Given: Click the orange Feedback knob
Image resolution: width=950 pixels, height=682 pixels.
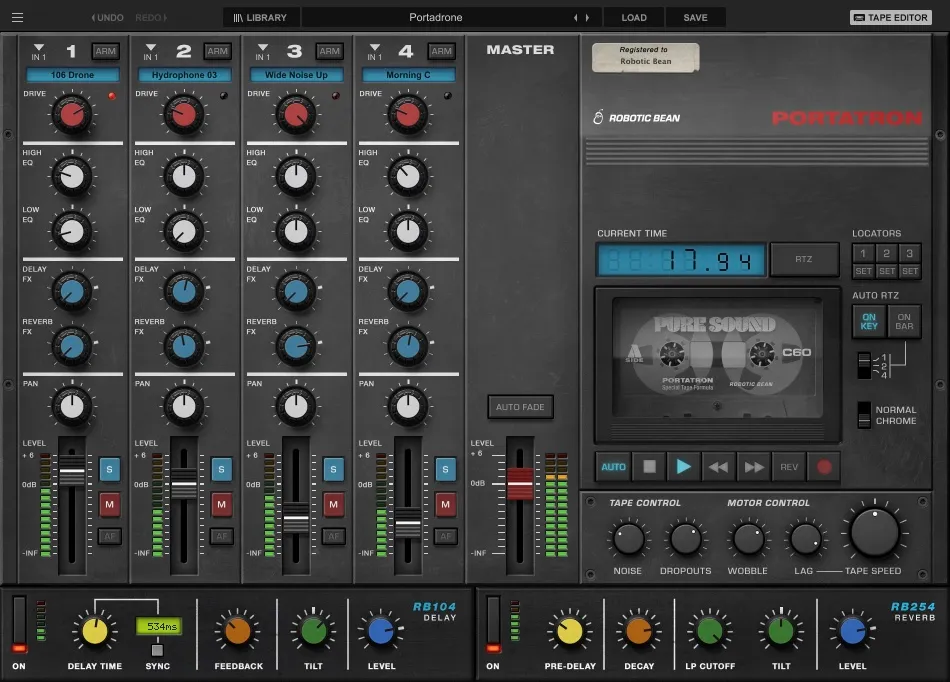Looking at the screenshot, I should pyautogui.click(x=238, y=632).
